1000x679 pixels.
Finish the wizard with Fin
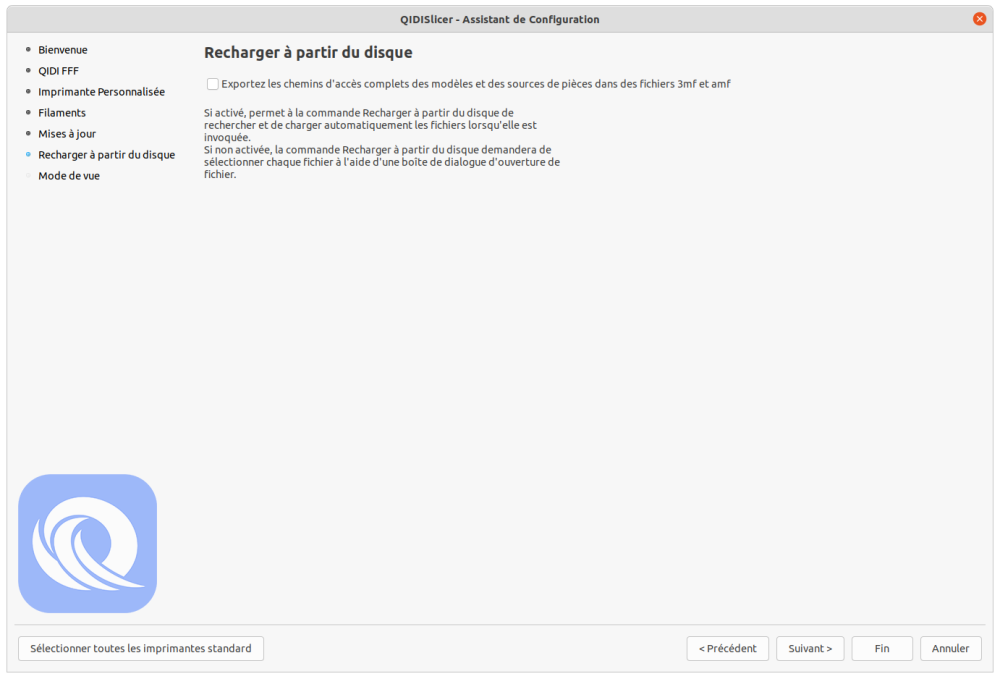[882, 648]
